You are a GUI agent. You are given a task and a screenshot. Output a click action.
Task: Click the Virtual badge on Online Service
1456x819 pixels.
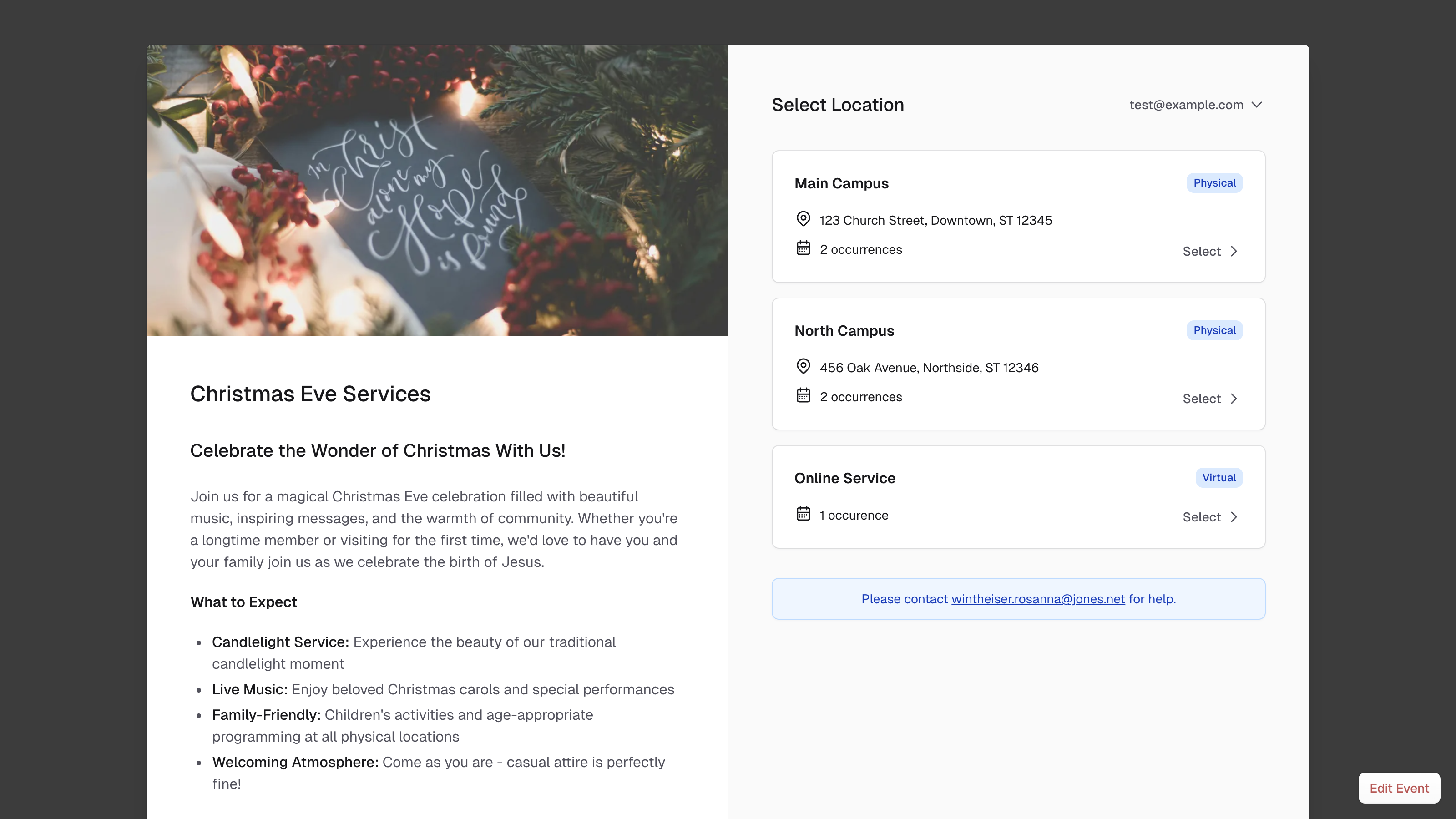click(x=1218, y=478)
